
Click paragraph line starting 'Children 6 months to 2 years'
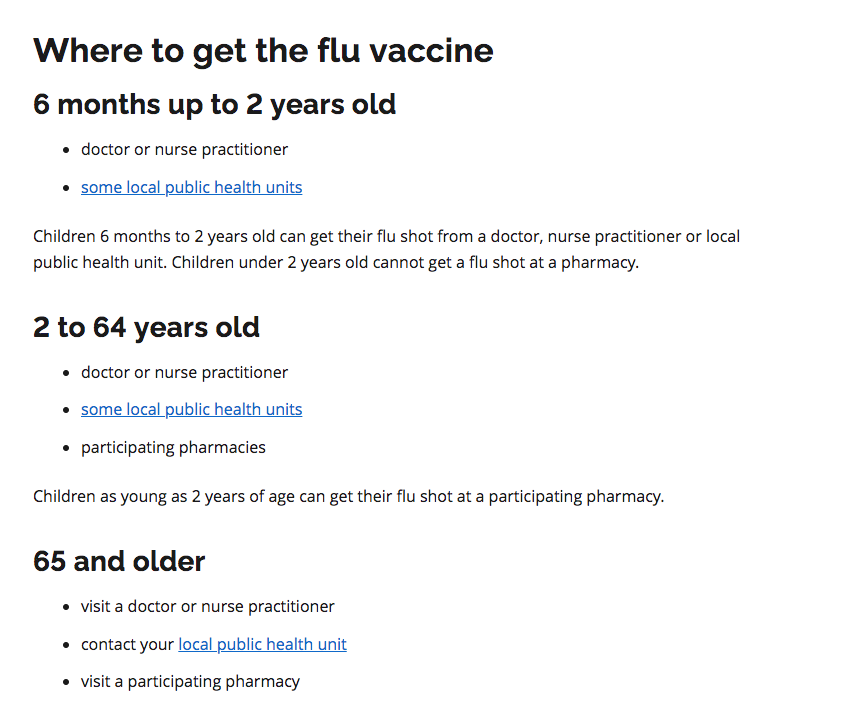386,237
